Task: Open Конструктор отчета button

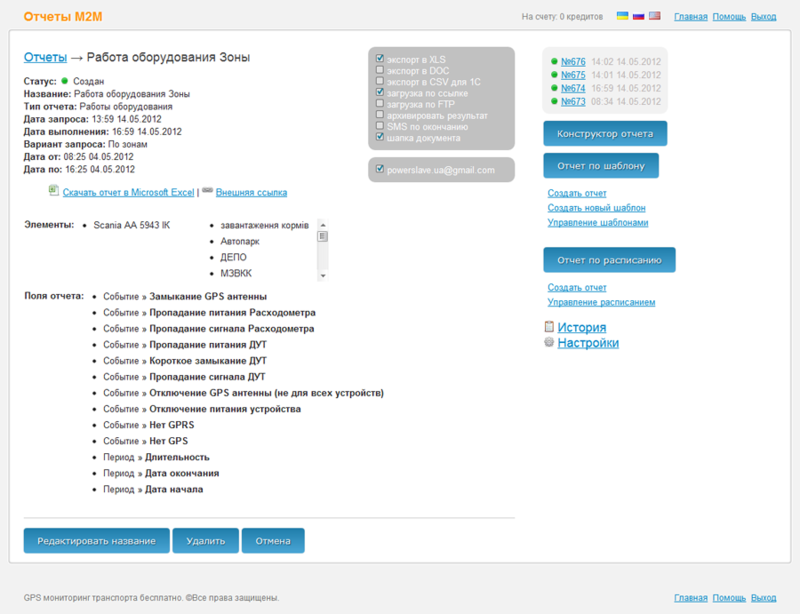Action: (x=605, y=134)
